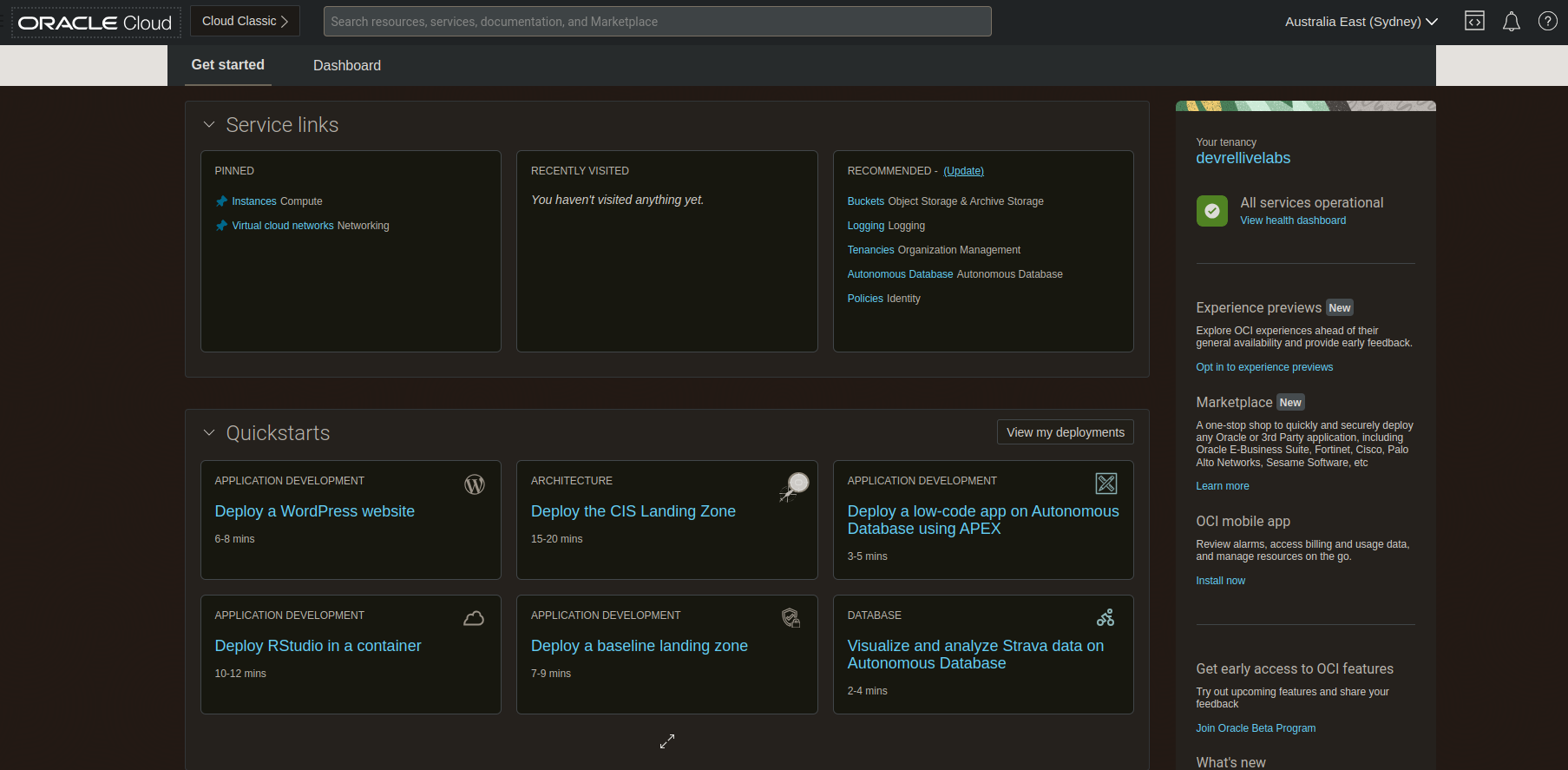Click Learn more under Marketplace

[x=1223, y=486]
